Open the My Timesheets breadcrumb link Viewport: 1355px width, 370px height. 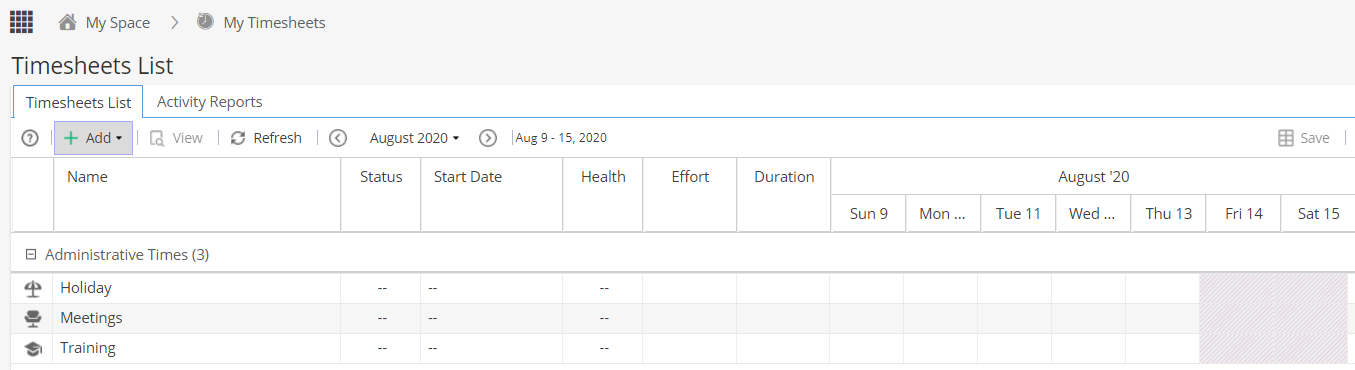pyautogui.click(x=274, y=22)
